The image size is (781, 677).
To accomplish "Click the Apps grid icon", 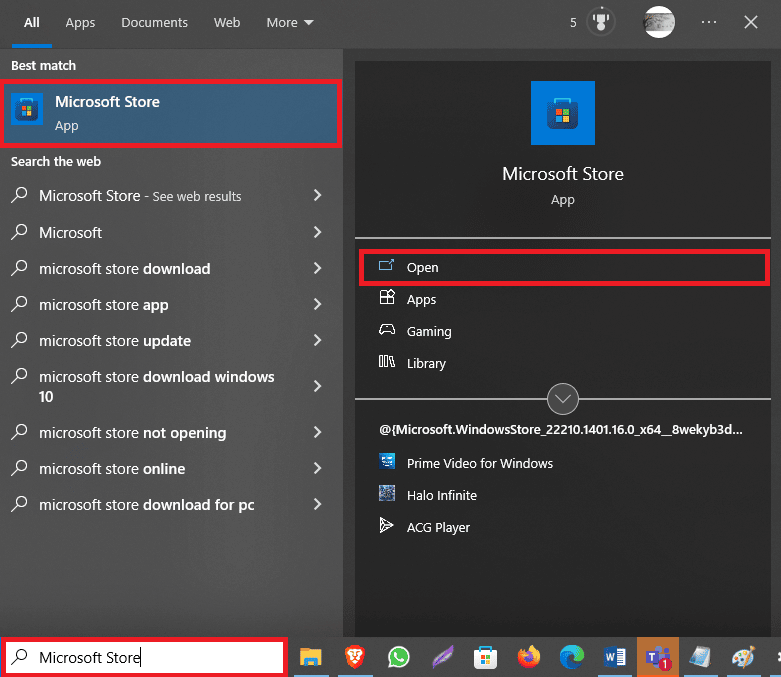I will [x=387, y=297].
